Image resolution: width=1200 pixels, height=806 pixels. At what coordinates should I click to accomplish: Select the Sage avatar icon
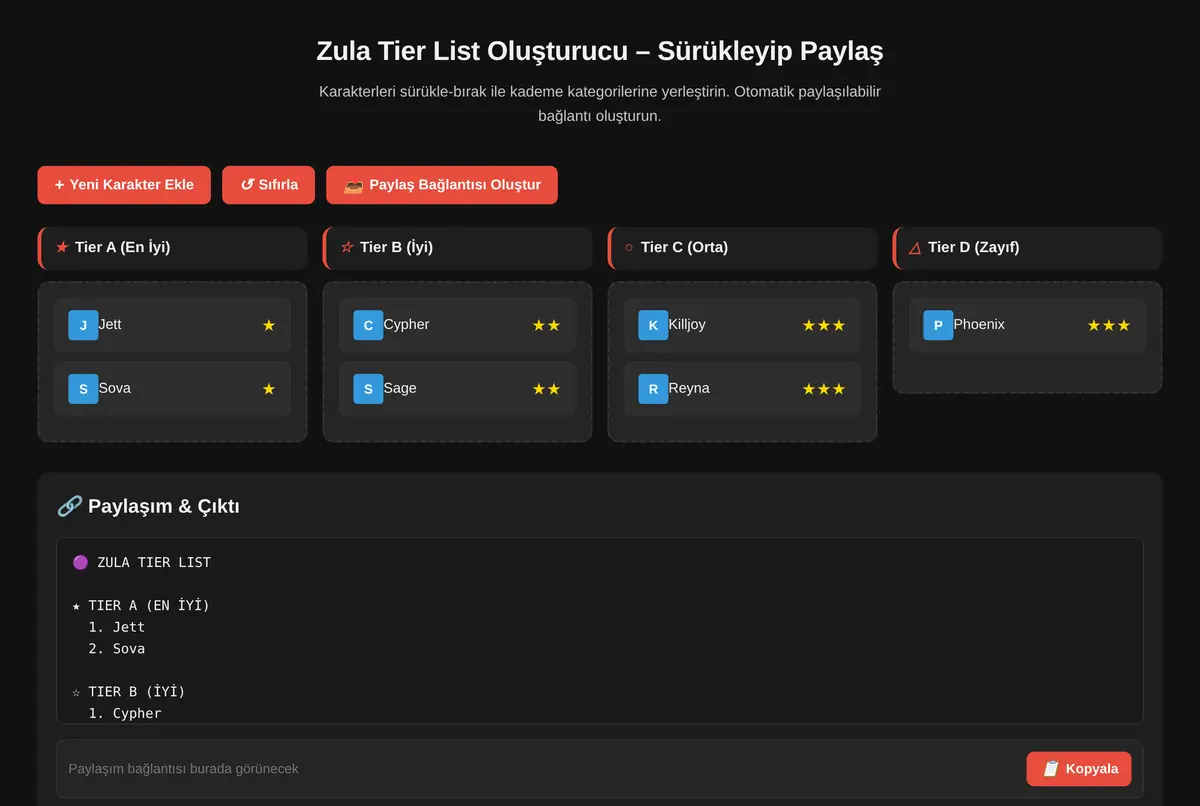point(368,389)
